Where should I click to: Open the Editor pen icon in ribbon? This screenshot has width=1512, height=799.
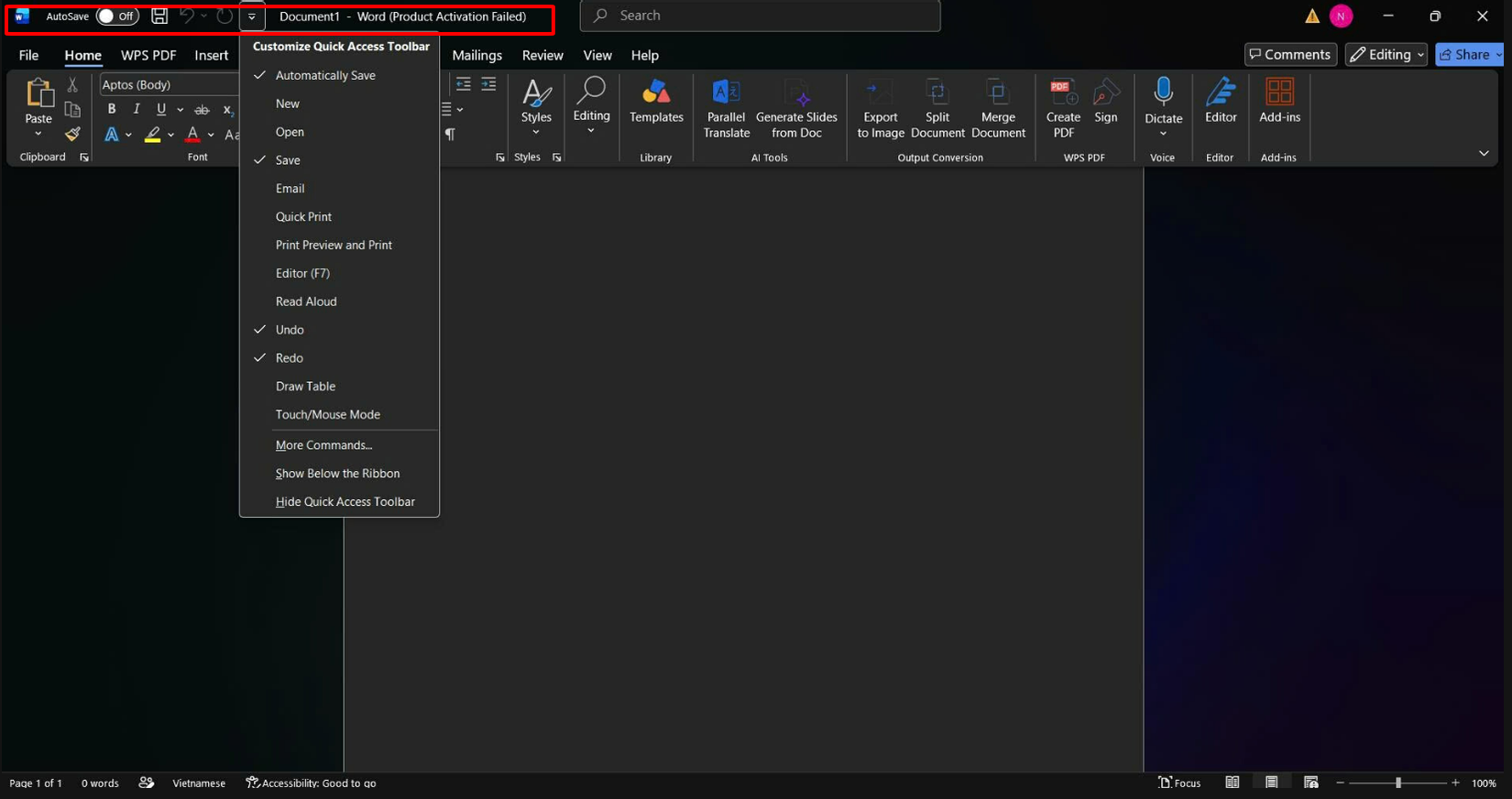point(1221,101)
